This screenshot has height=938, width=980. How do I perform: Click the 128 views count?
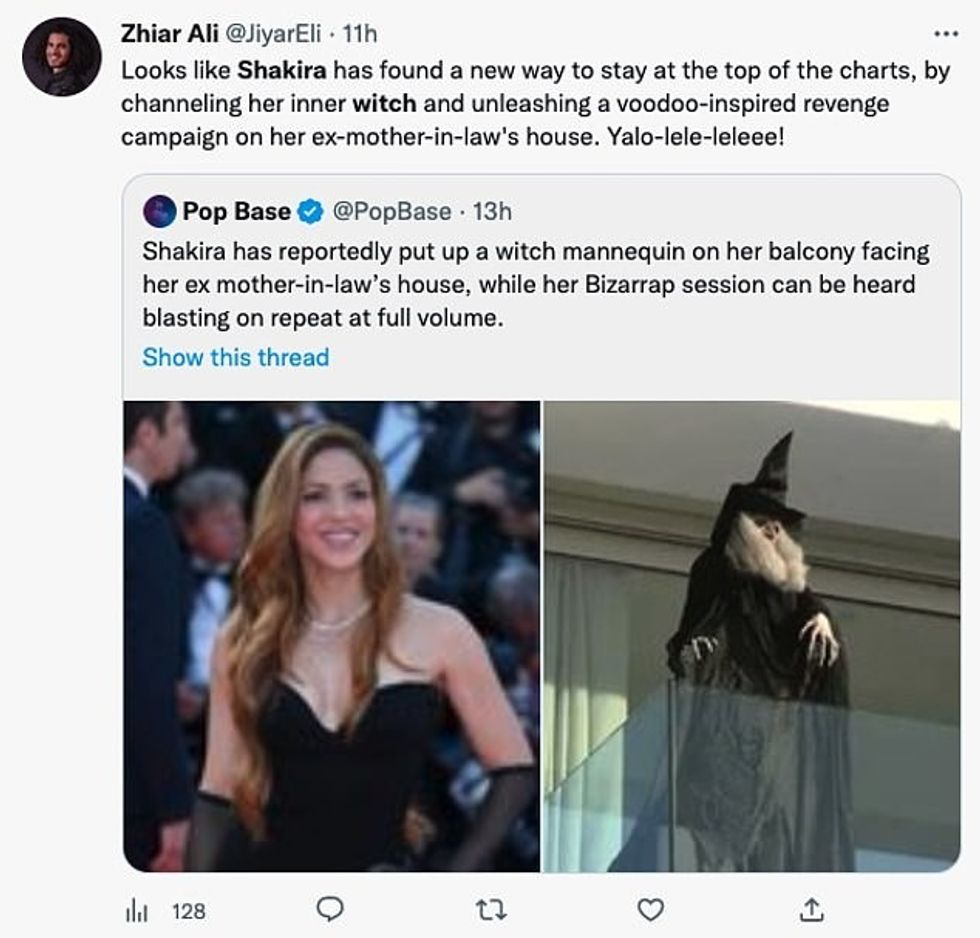[189, 910]
